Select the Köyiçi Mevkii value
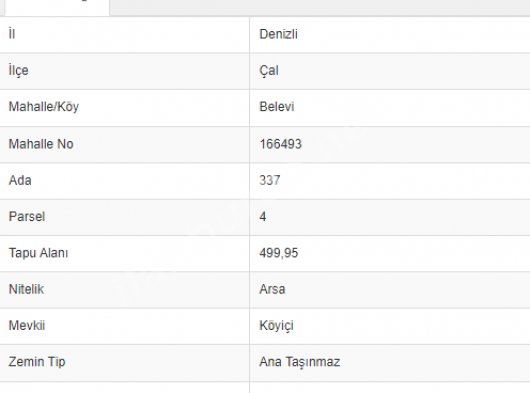 (276, 326)
